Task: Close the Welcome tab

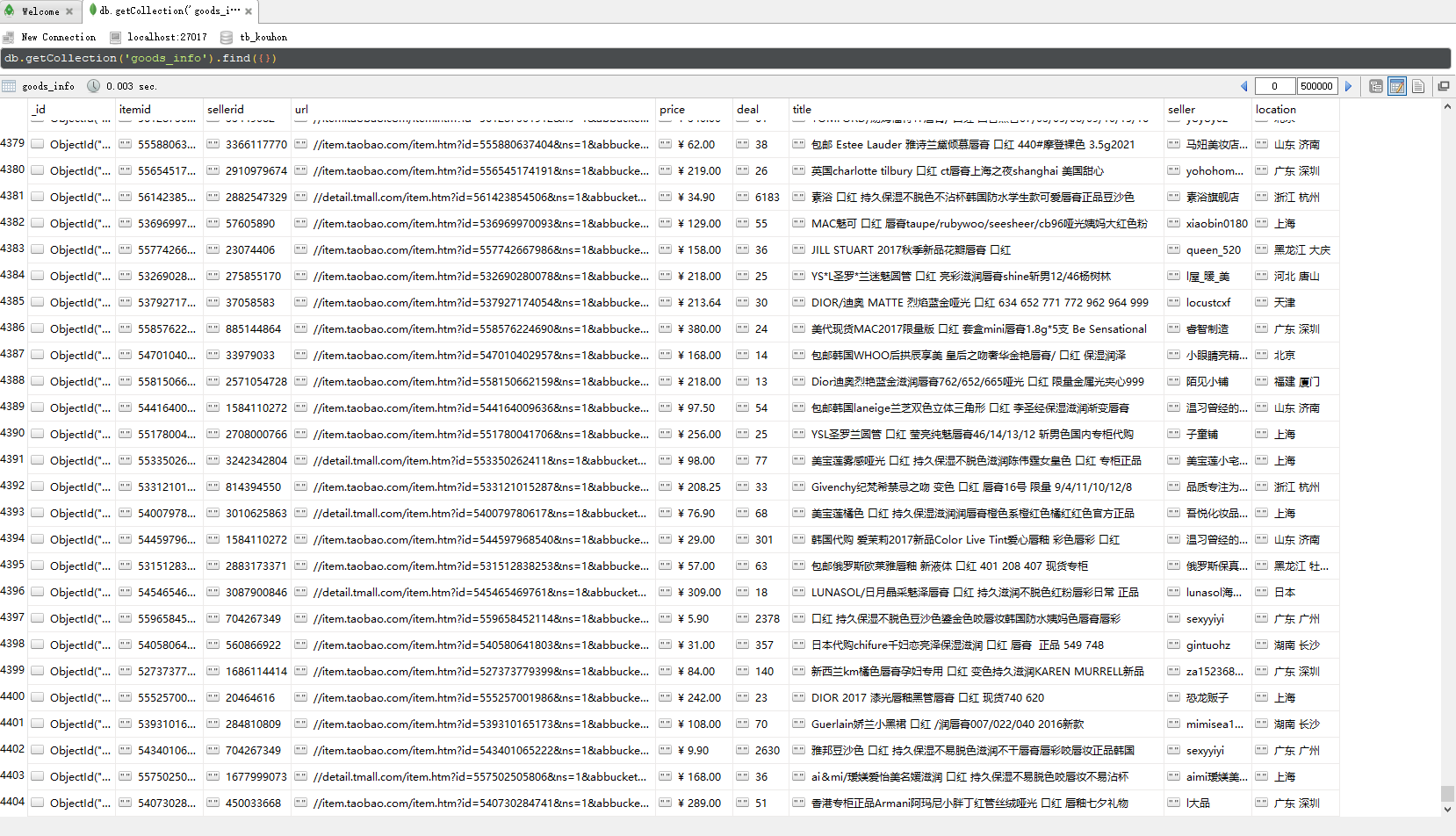Action: click(x=69, y=11)
